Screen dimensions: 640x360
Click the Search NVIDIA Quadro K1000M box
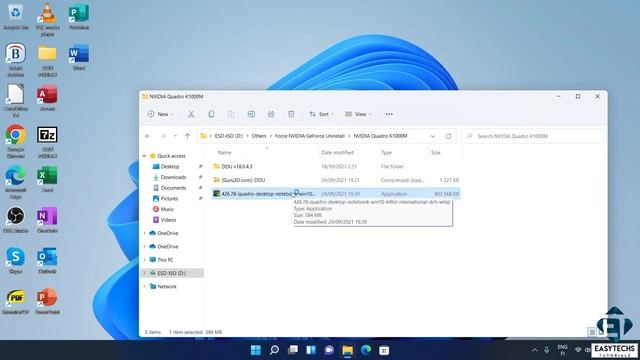tap(532, 136)
